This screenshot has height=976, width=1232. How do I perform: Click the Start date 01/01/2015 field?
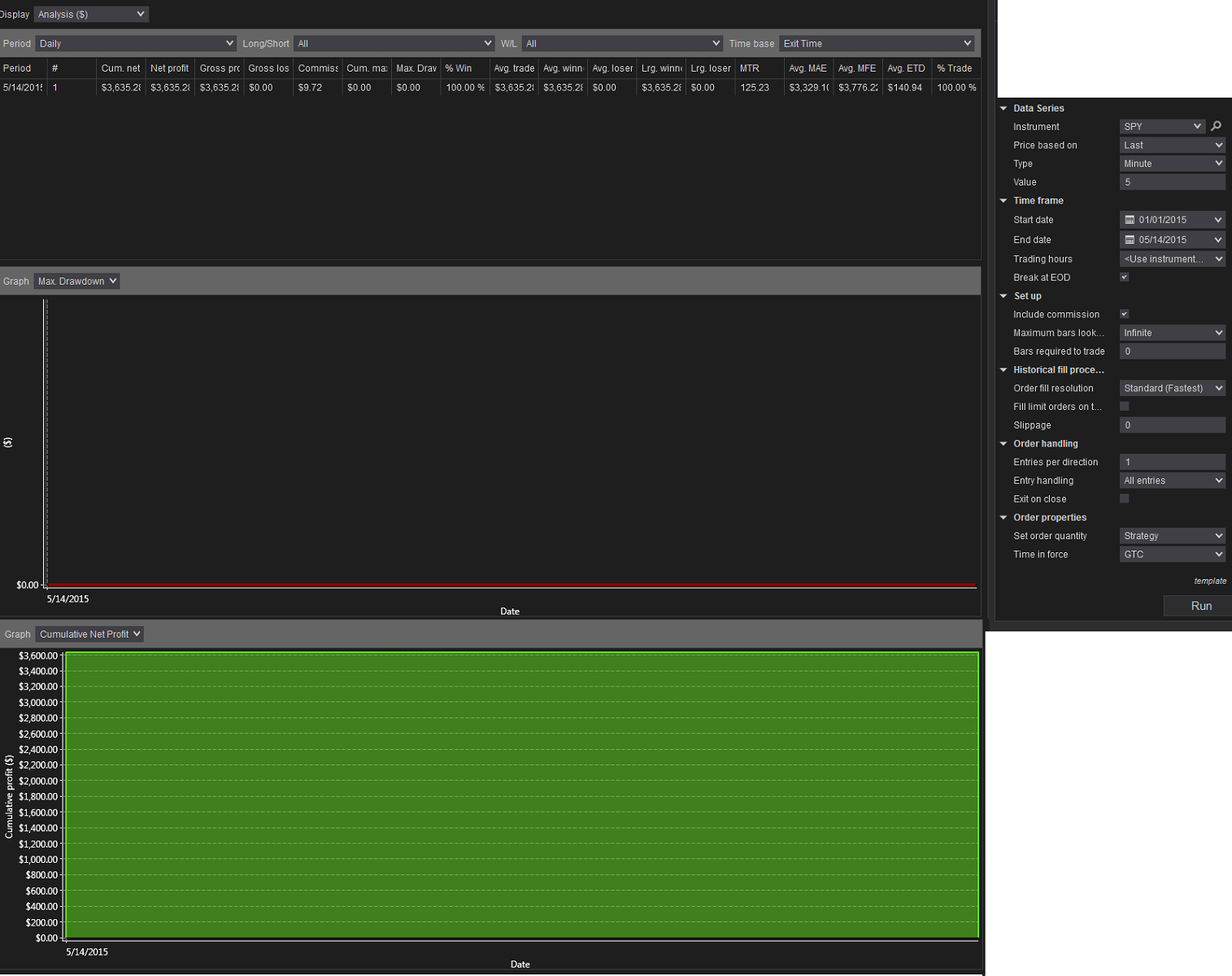pyautogui.click(x=1173, y=220)
